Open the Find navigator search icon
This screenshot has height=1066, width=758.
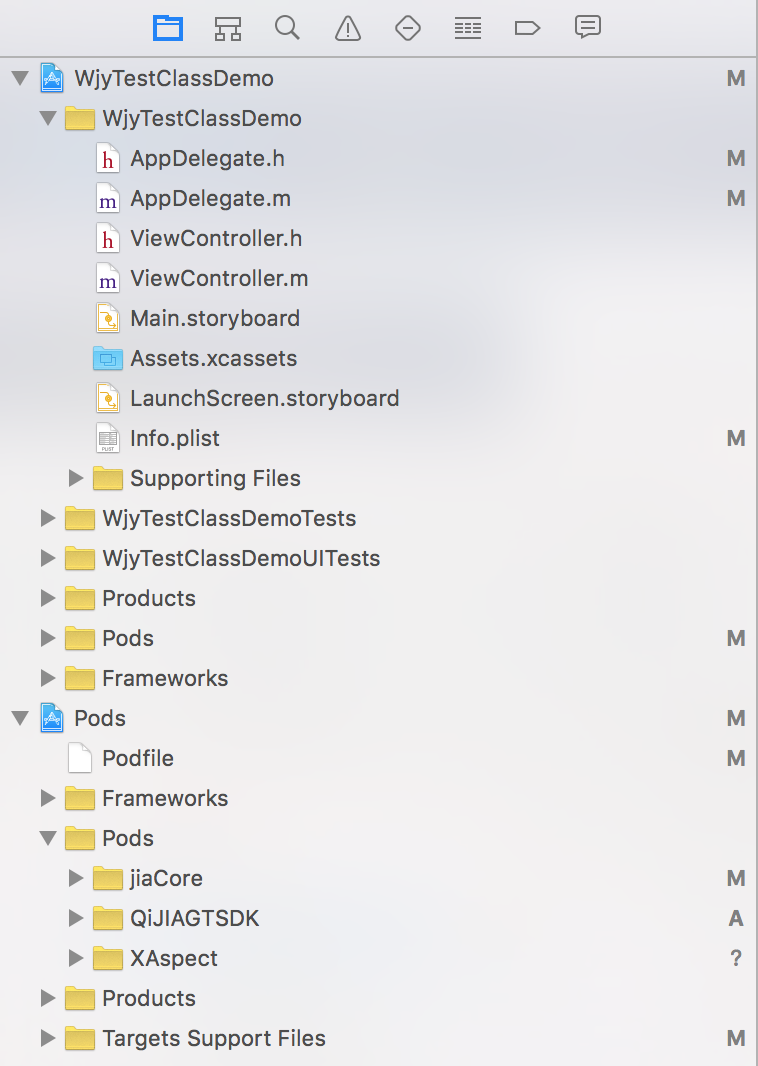click(287, 28)
